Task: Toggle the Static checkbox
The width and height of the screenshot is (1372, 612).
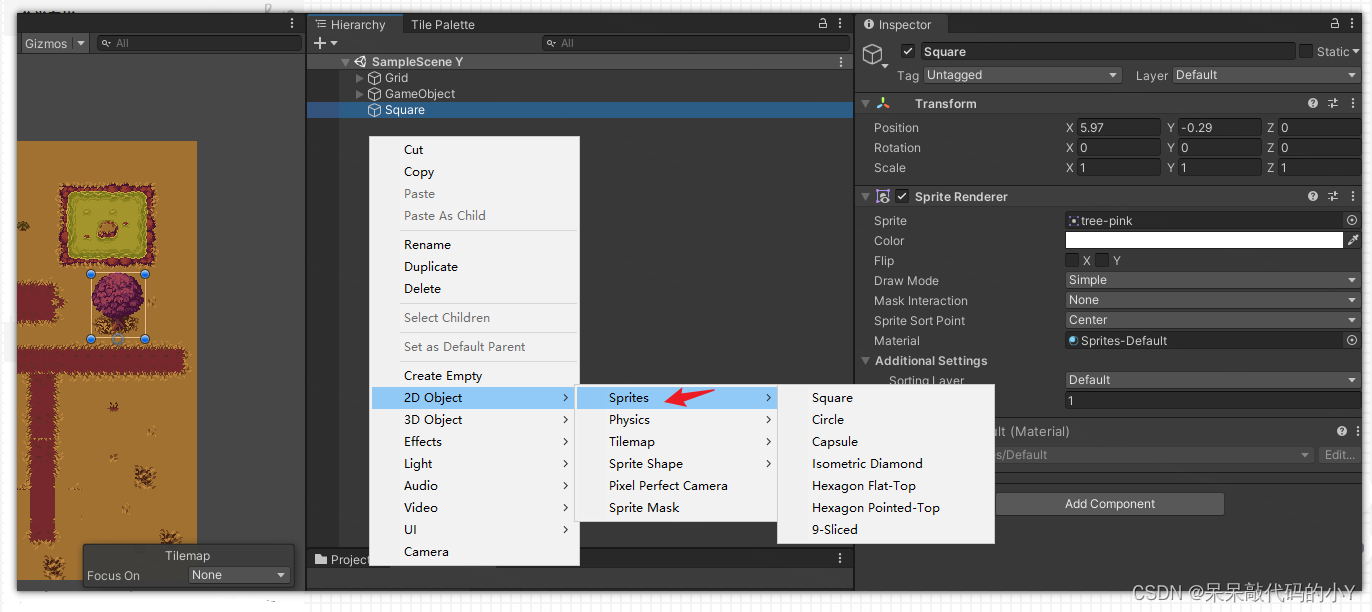Action: click(x=1306, y=51)
